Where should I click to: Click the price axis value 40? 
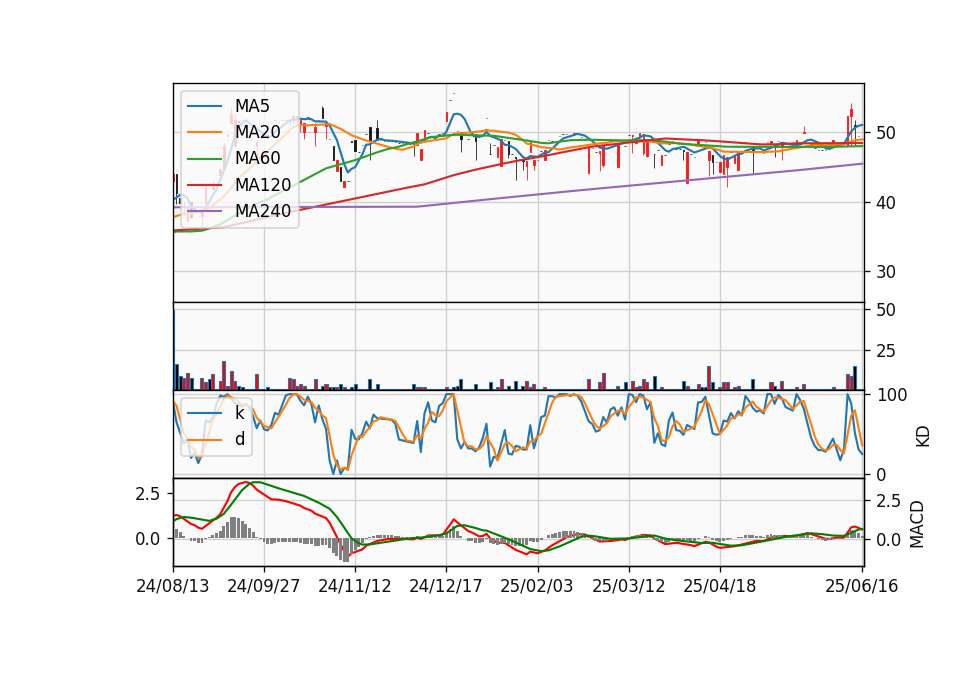[885, 203]
